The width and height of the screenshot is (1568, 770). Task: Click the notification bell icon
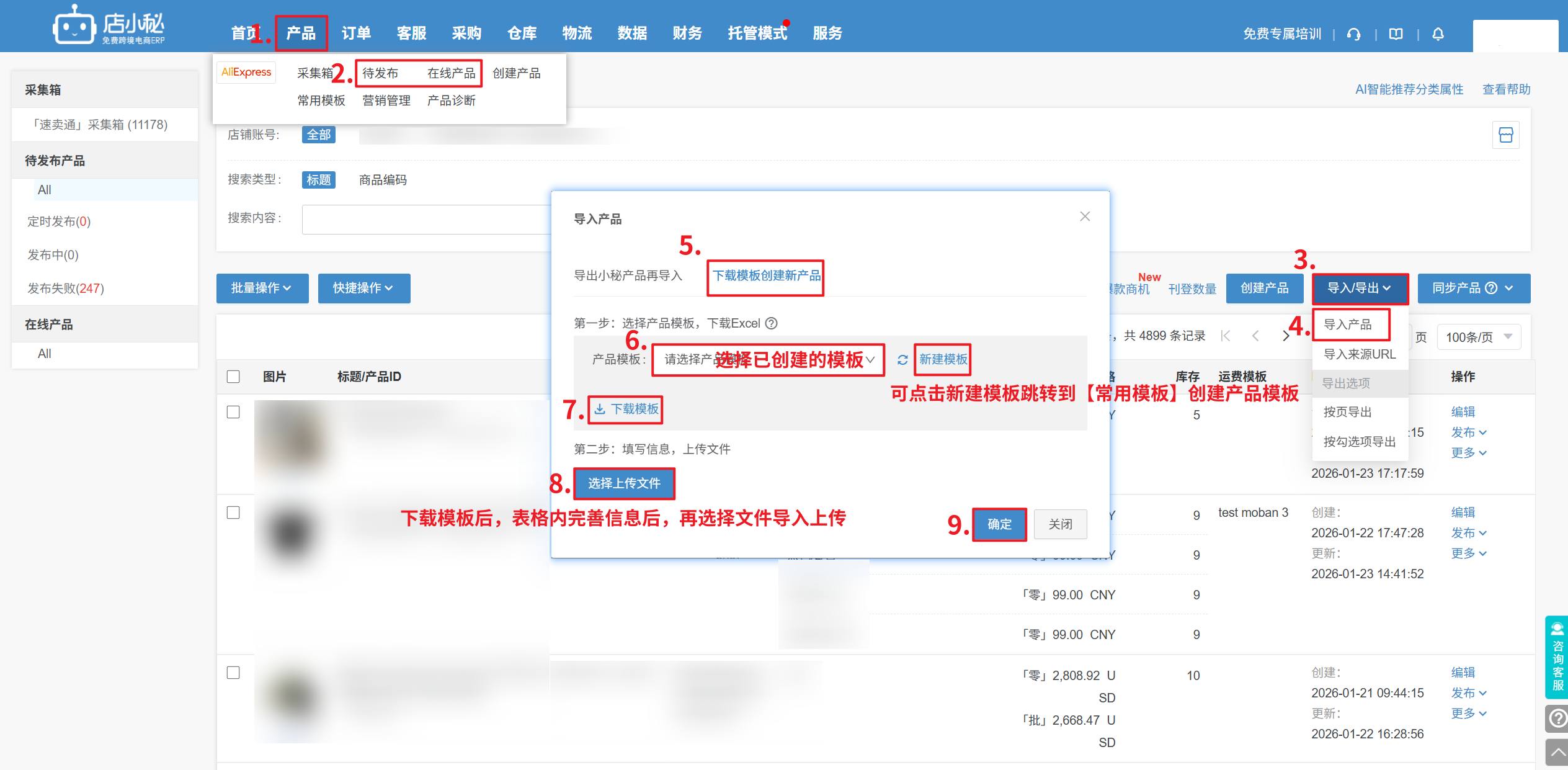(x=1438, y=34)
